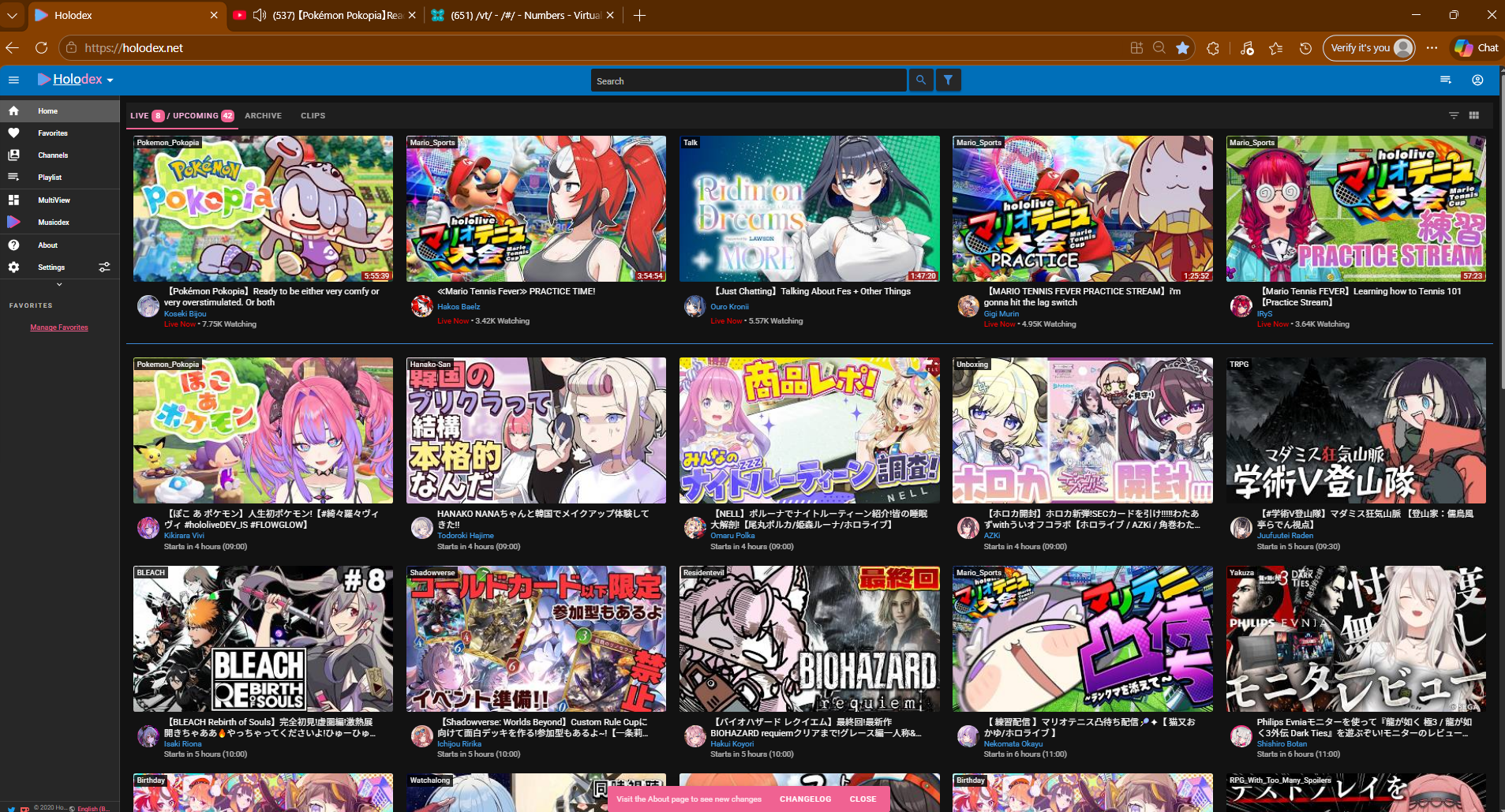Open the hamburger navigation menu
This screenshot has width=1505, height=812.
point(13,80)
